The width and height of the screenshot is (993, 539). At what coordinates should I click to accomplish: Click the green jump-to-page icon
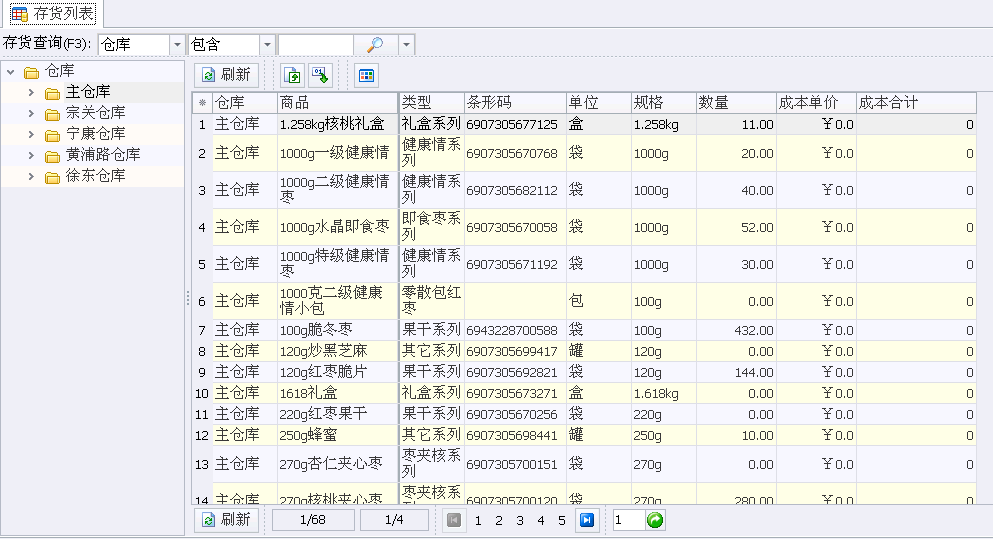[655, 520]
